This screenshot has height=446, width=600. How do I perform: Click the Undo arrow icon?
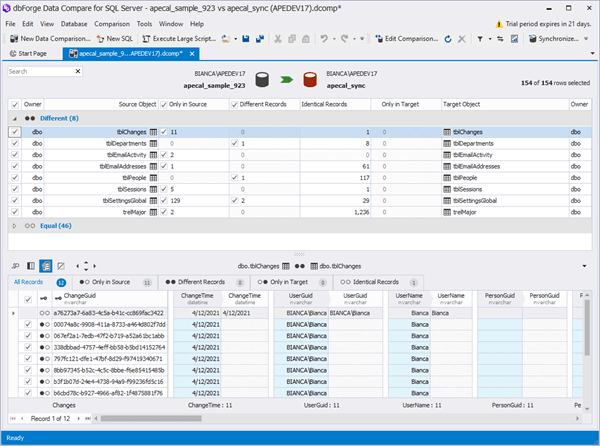tap(324, 39)
